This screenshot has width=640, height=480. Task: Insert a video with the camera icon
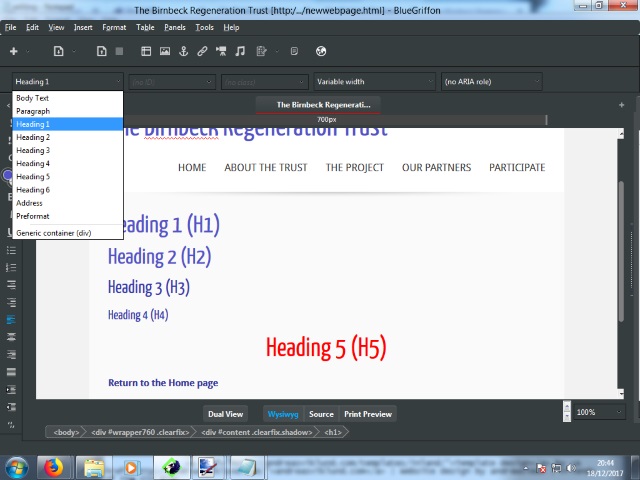(221, 51)
